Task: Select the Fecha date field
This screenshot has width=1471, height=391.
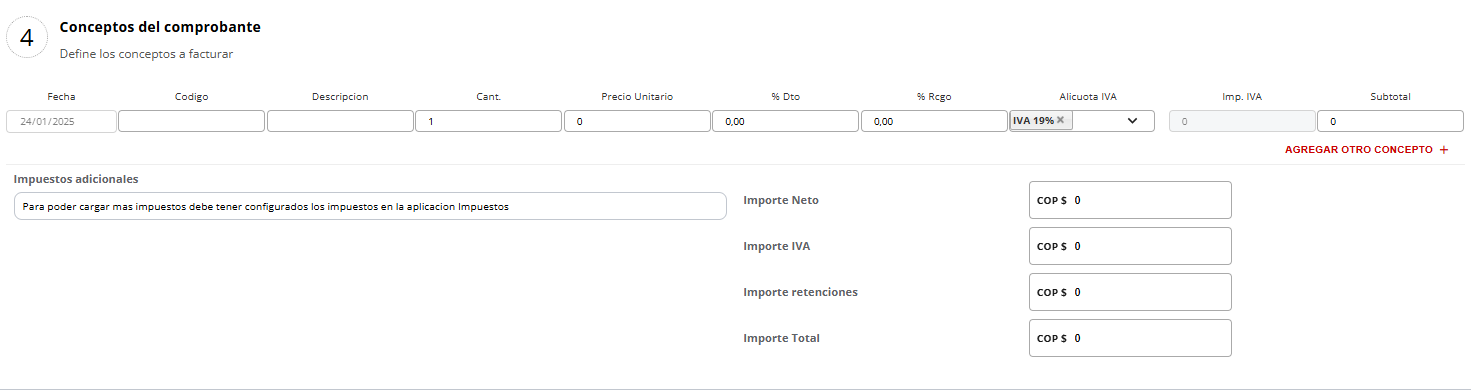Action: click(61, 121)
